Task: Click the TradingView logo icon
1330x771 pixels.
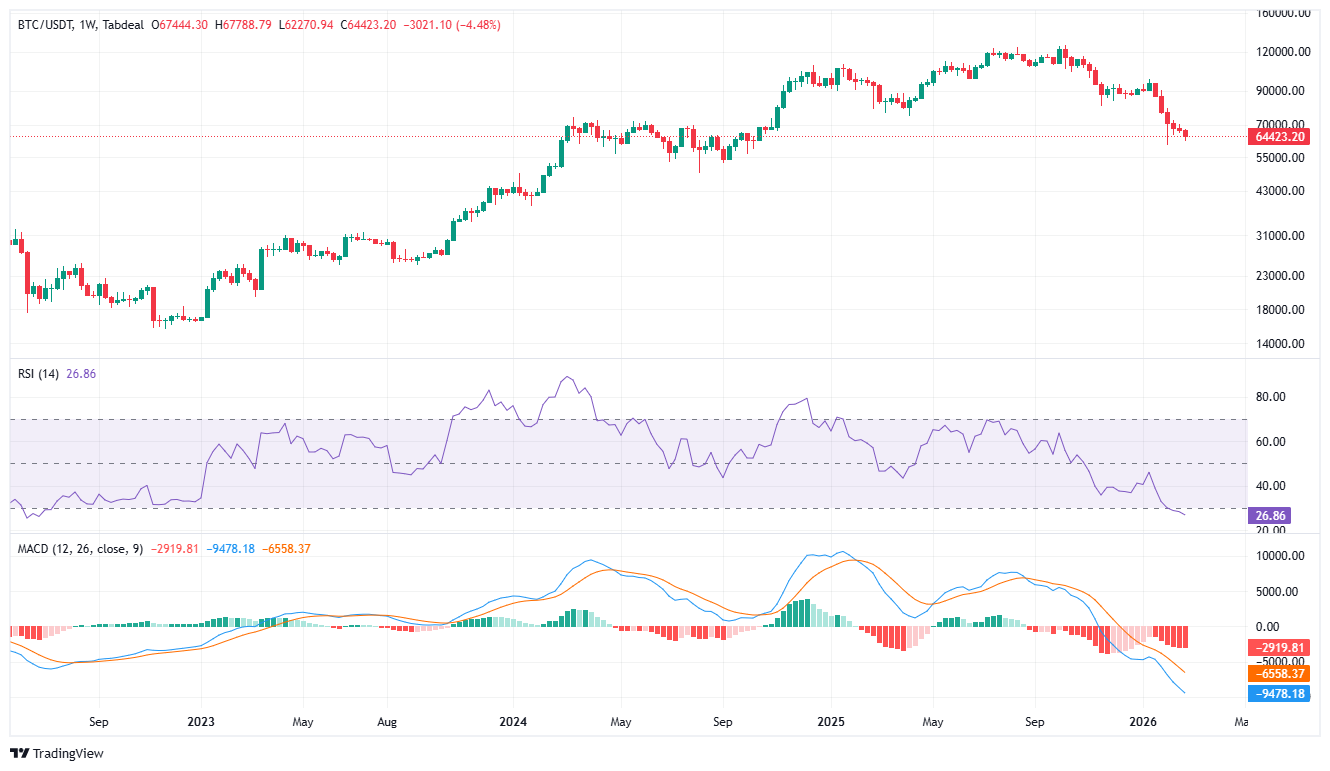Action: [20, 753]
